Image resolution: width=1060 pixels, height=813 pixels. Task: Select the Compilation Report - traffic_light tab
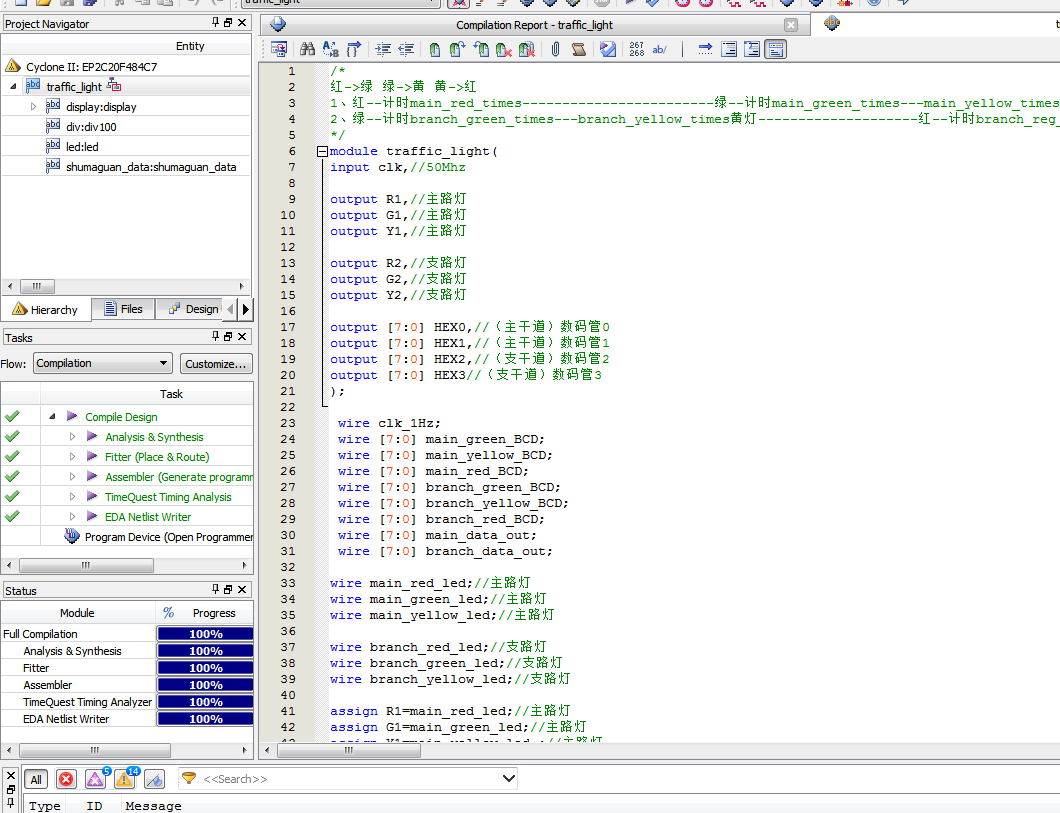click(534, 25)
